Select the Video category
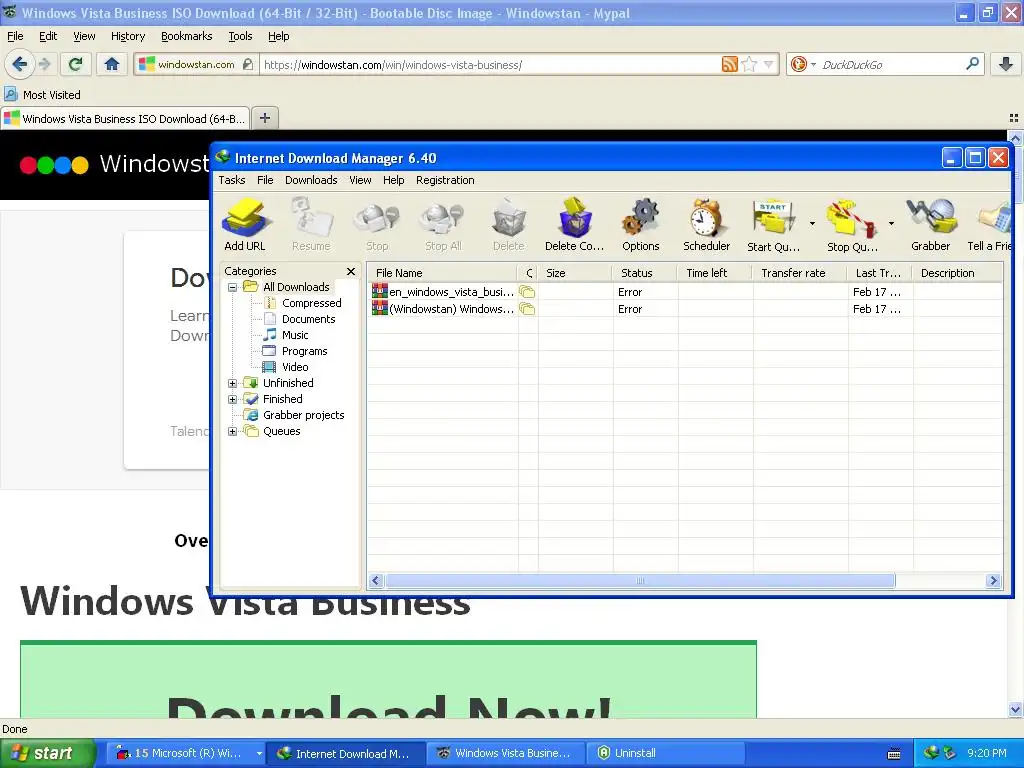The height and width of the screenshot is (768, 1024). coord(295,367)
